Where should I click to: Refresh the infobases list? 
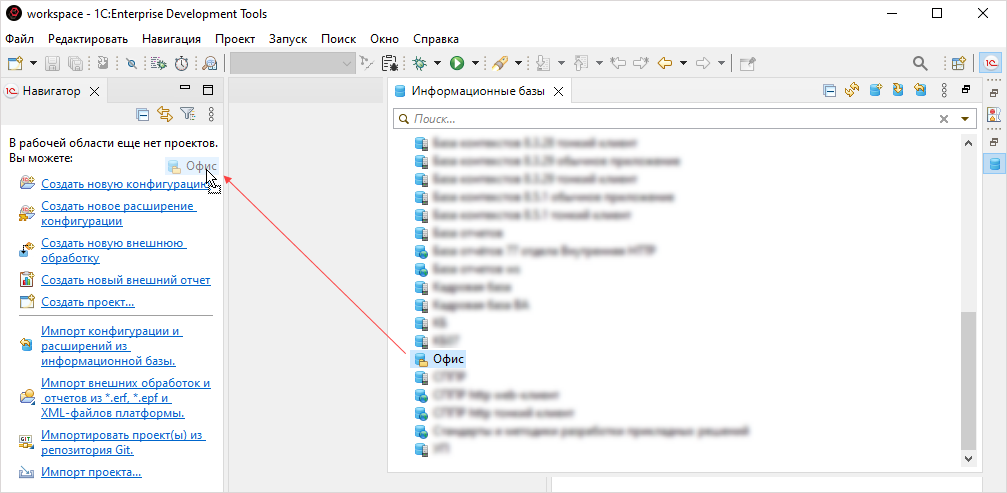coord(852,91)
